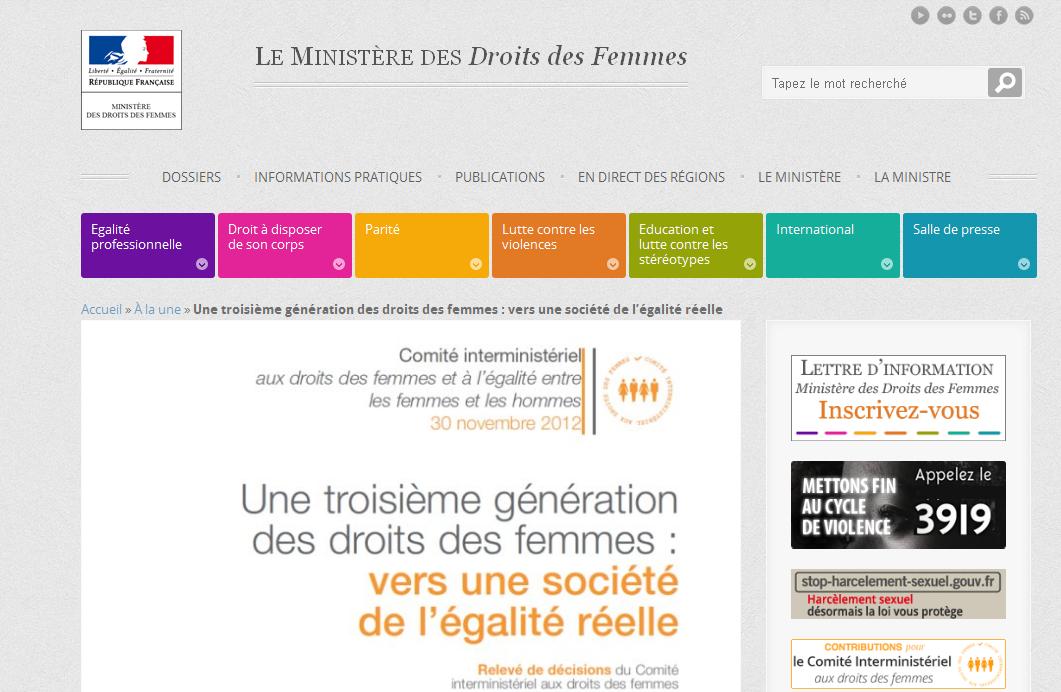Open the 3919 violence hotline banner
This screenshot has width=1061, height=692.
click(x=898, y=505)
